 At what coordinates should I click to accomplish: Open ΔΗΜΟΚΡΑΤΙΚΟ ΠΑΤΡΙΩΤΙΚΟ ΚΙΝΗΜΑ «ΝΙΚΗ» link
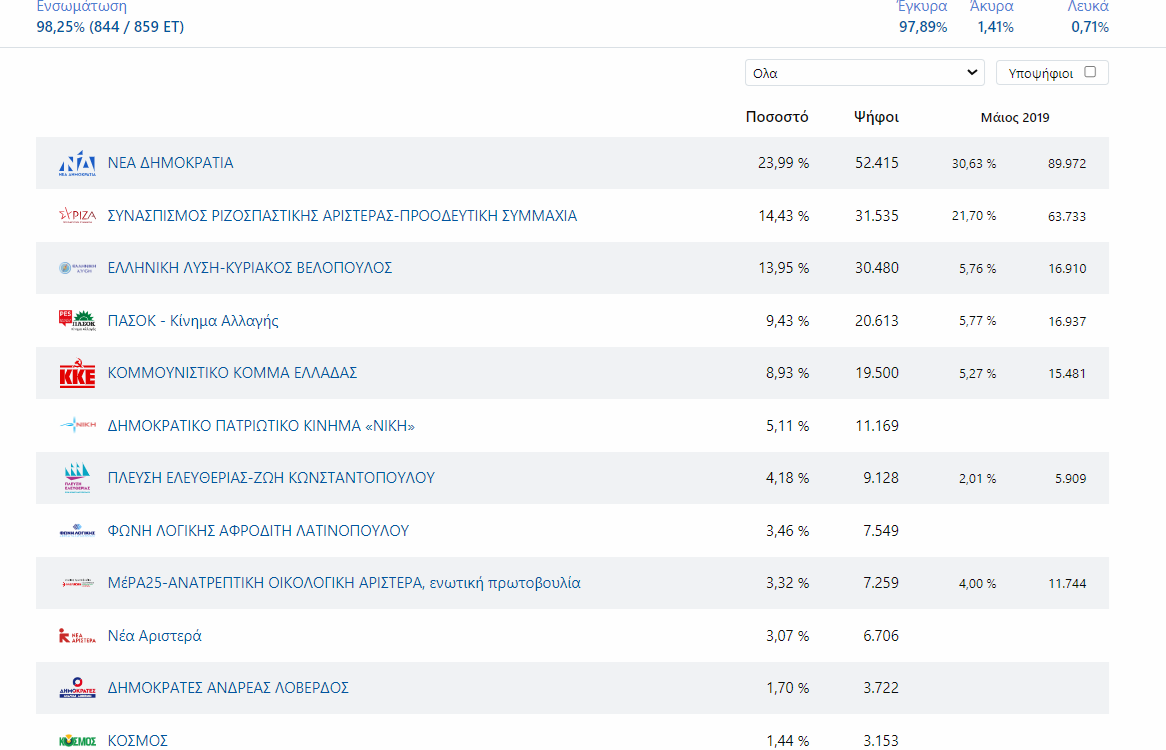click(261, 426)
